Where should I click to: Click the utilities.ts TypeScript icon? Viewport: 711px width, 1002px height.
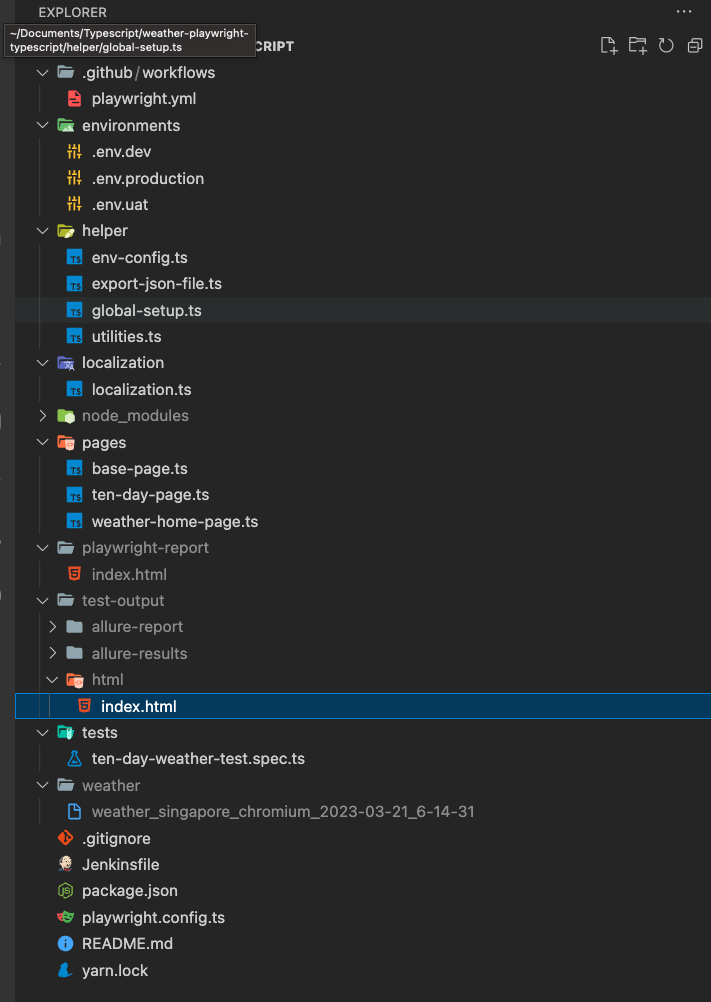(75, 337)
